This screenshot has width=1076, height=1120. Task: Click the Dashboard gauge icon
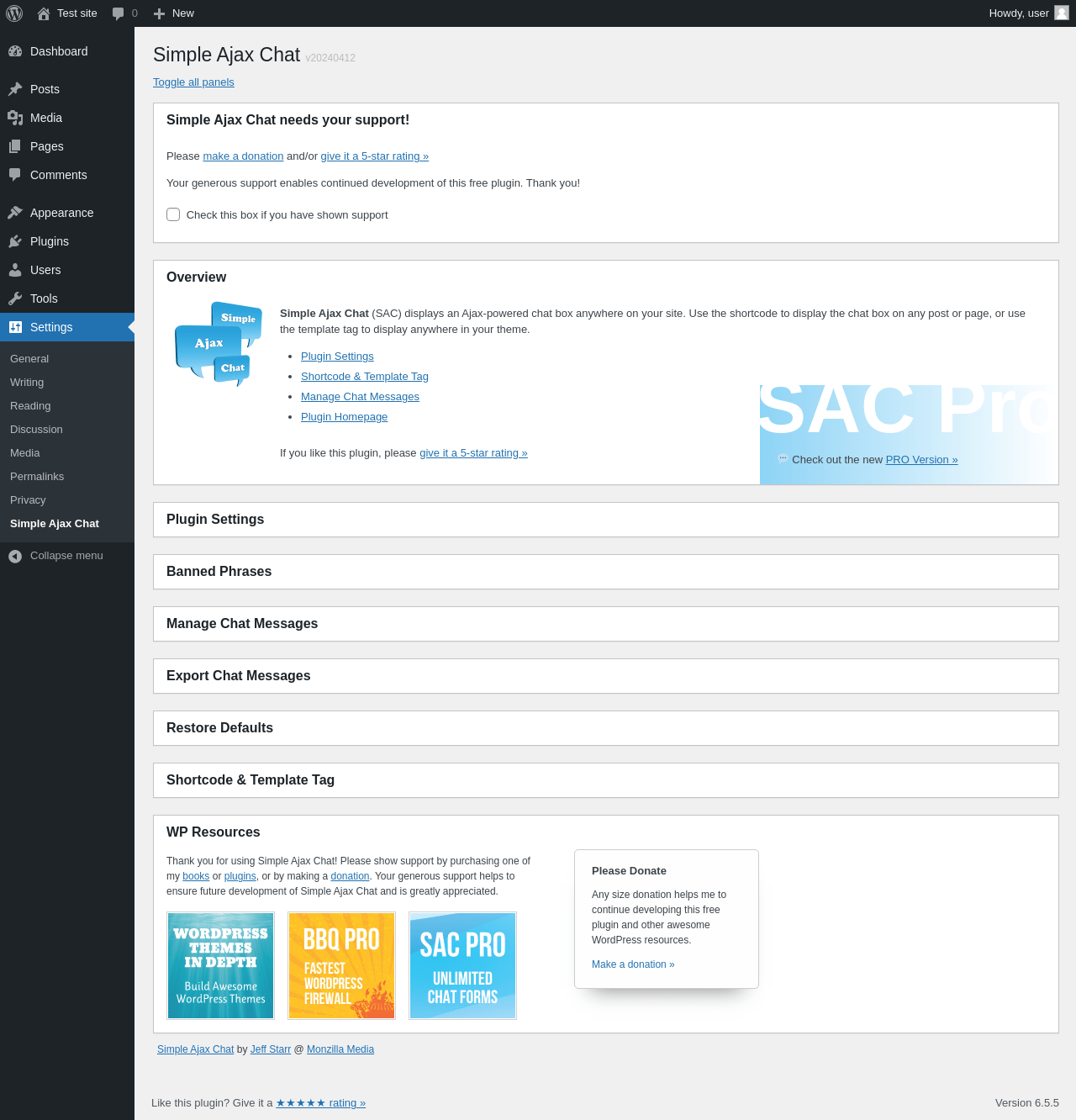[x=15, y=51]
